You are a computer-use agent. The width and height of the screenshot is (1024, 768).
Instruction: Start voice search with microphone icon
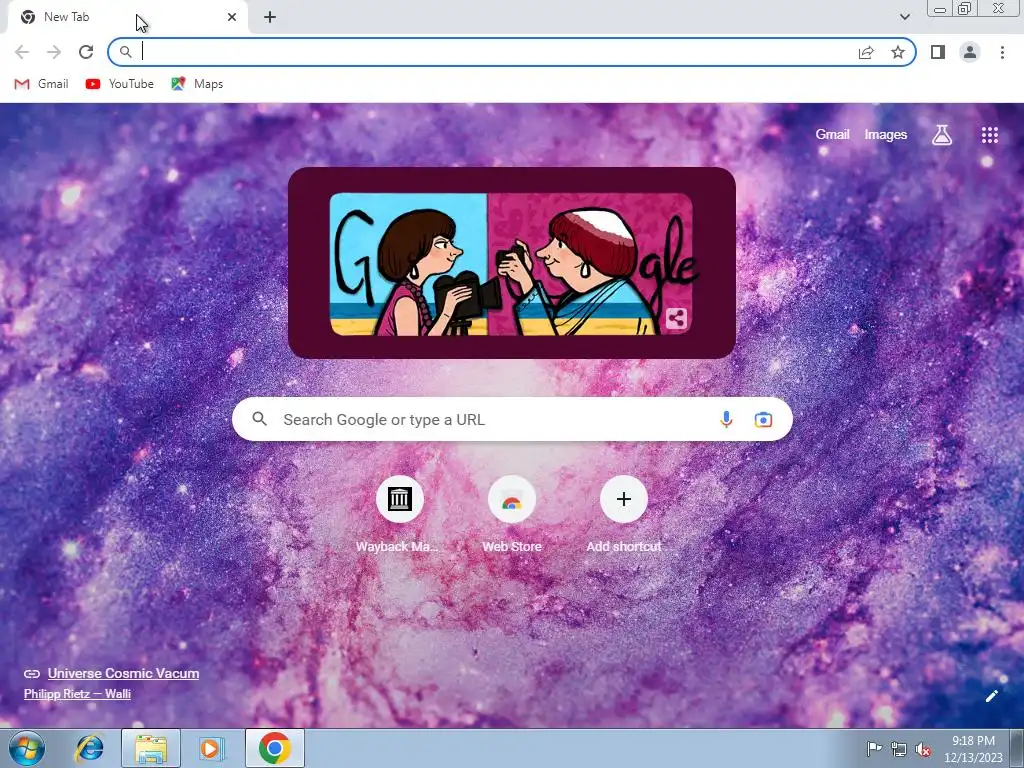(726, 419)
